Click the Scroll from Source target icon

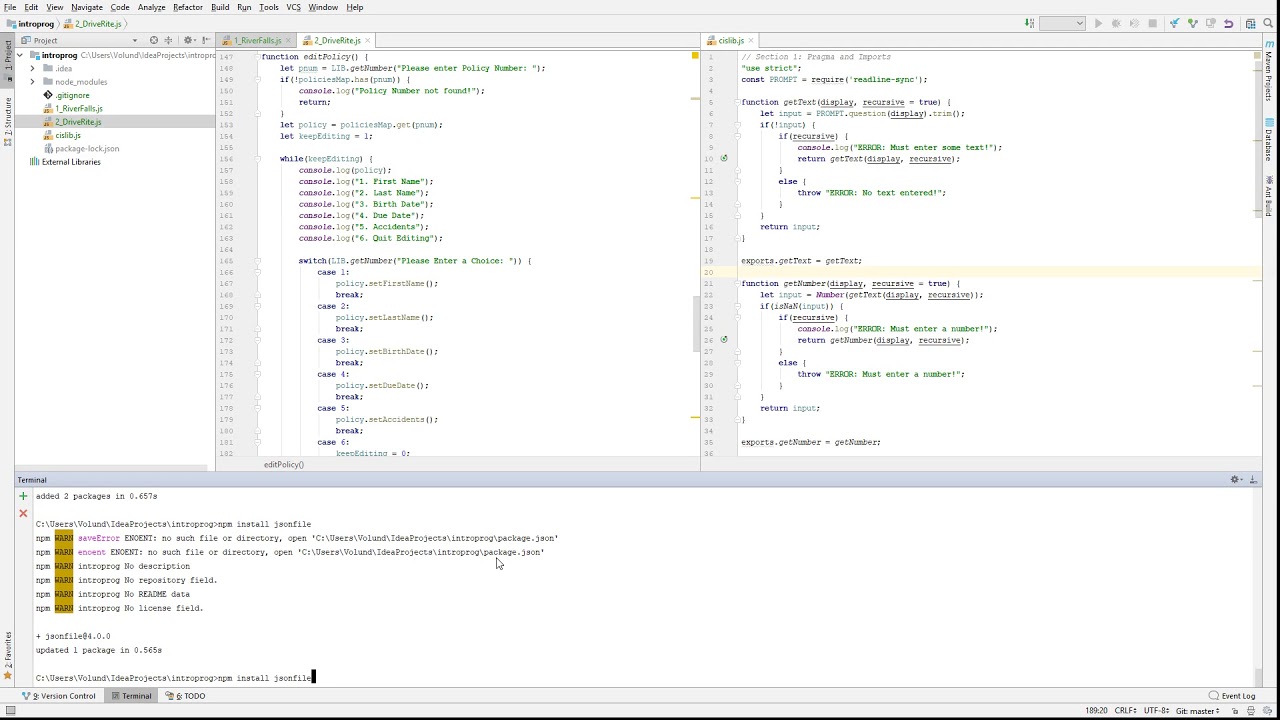point(154,40)
